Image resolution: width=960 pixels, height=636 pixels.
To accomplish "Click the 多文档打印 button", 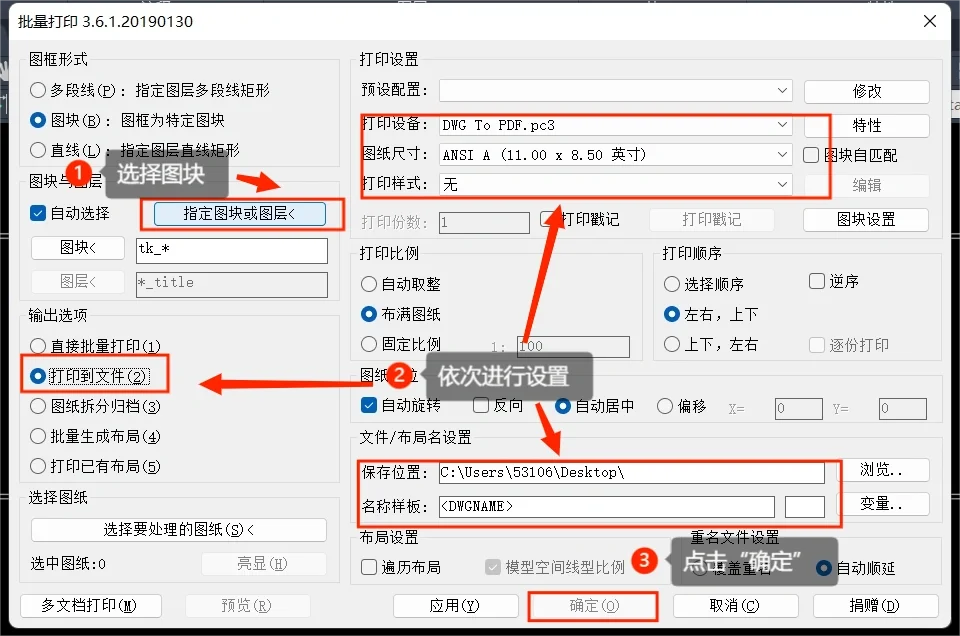I will (x=90, y=605).
